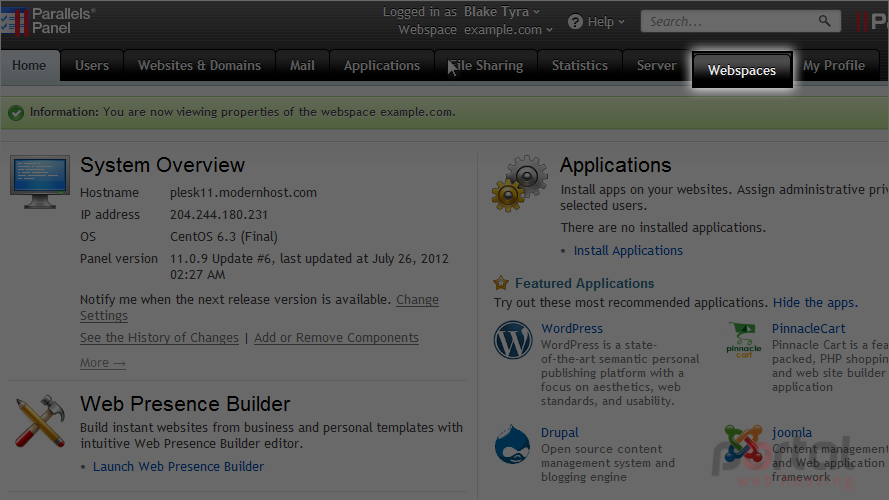Image resolution: width=889 pixels, height=500 pixels.
Task: Open the My Profile tab
Action: point(834,66)
